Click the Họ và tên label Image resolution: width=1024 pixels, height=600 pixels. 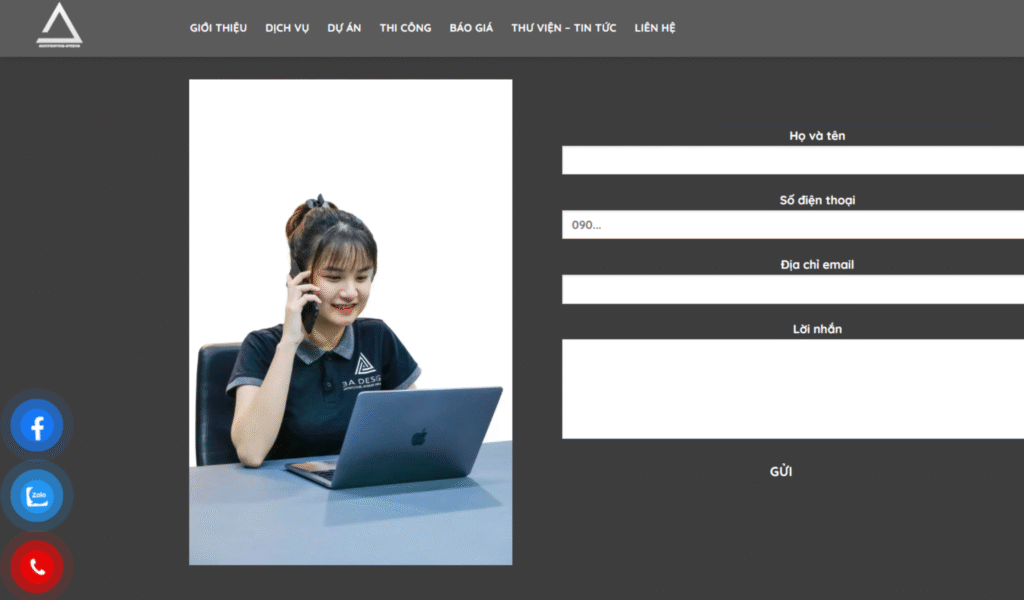pyautogui.click(x=817, y=136)
